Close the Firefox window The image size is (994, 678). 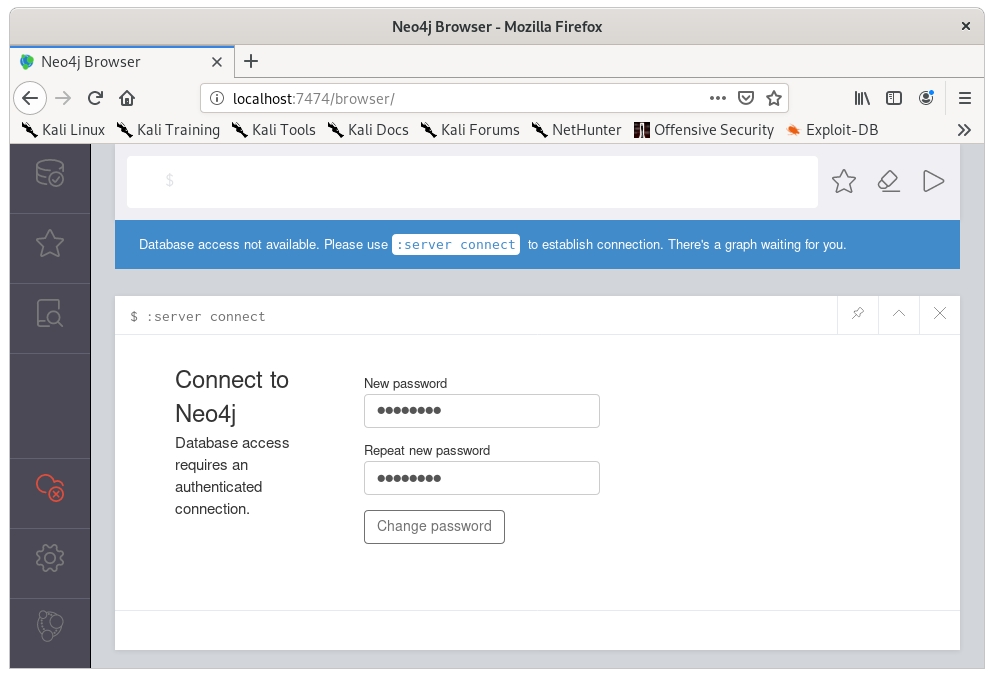965,26
